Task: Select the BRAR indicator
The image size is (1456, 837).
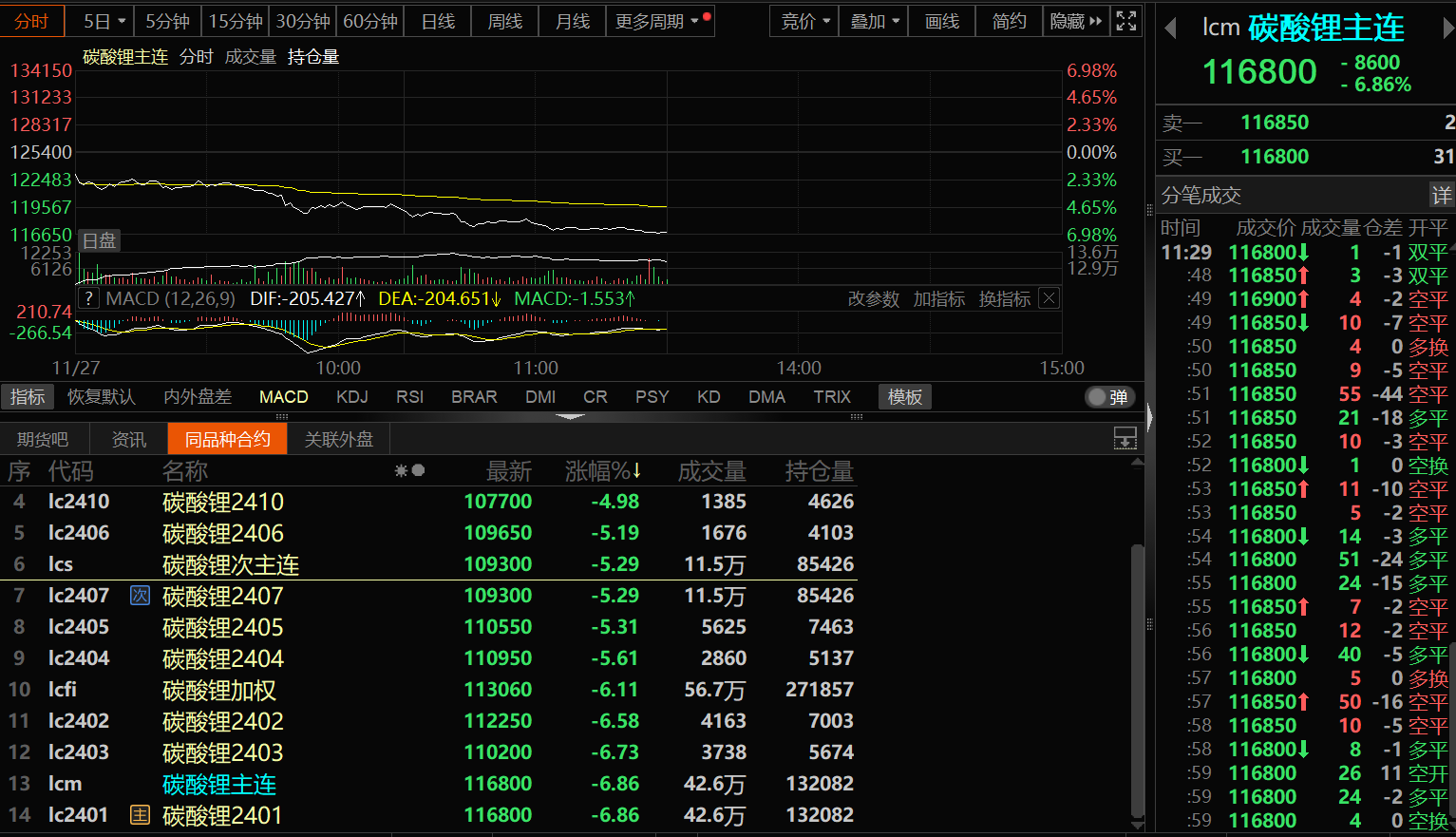Action: 475,397
